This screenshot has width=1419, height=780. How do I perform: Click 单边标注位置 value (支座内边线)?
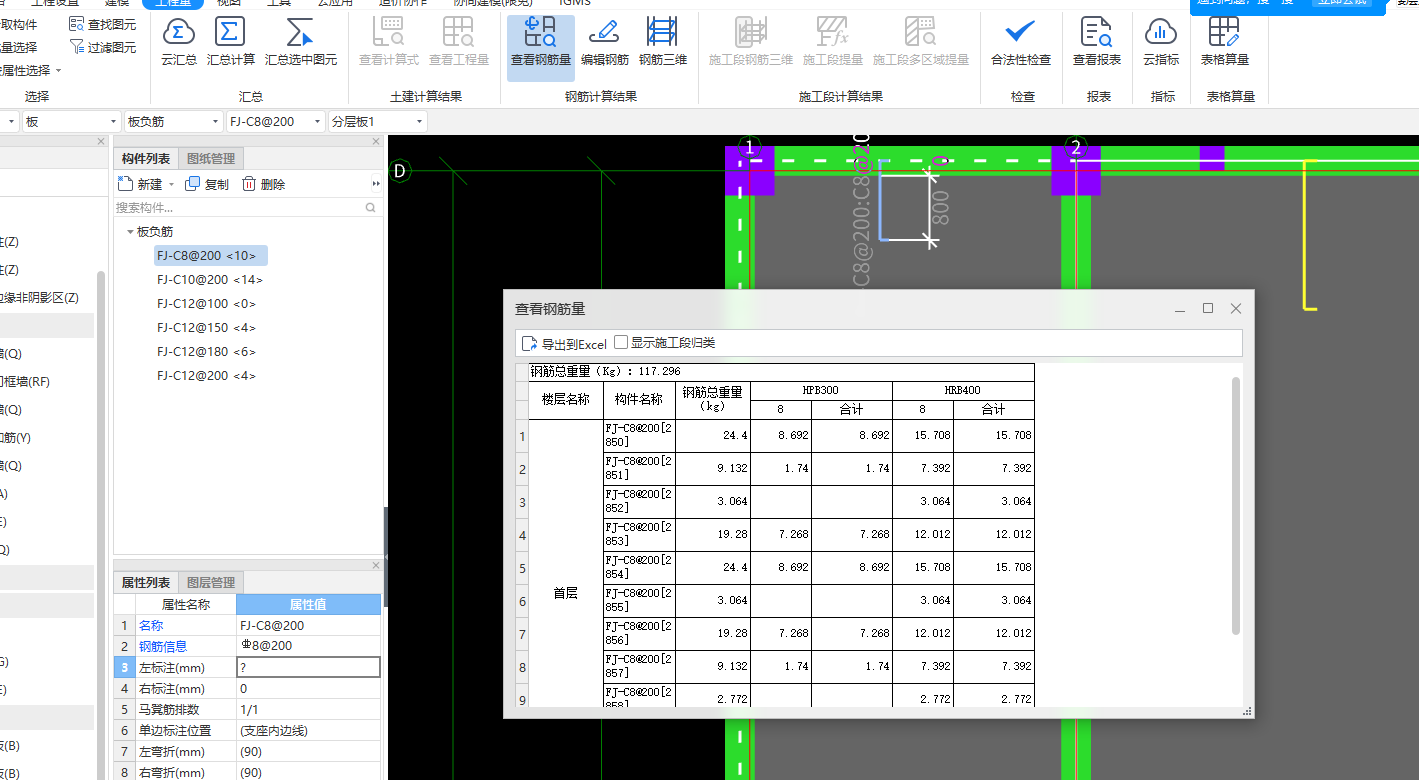(308, 730)
